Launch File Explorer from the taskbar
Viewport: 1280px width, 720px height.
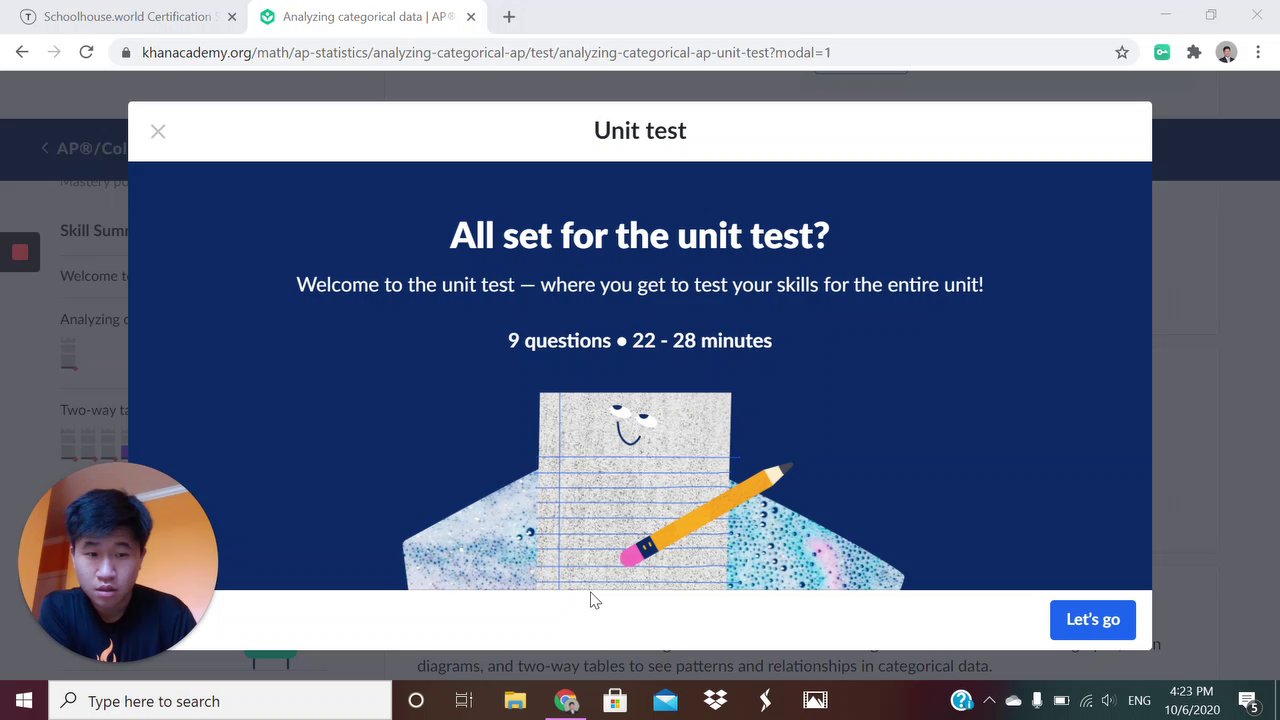515,701
